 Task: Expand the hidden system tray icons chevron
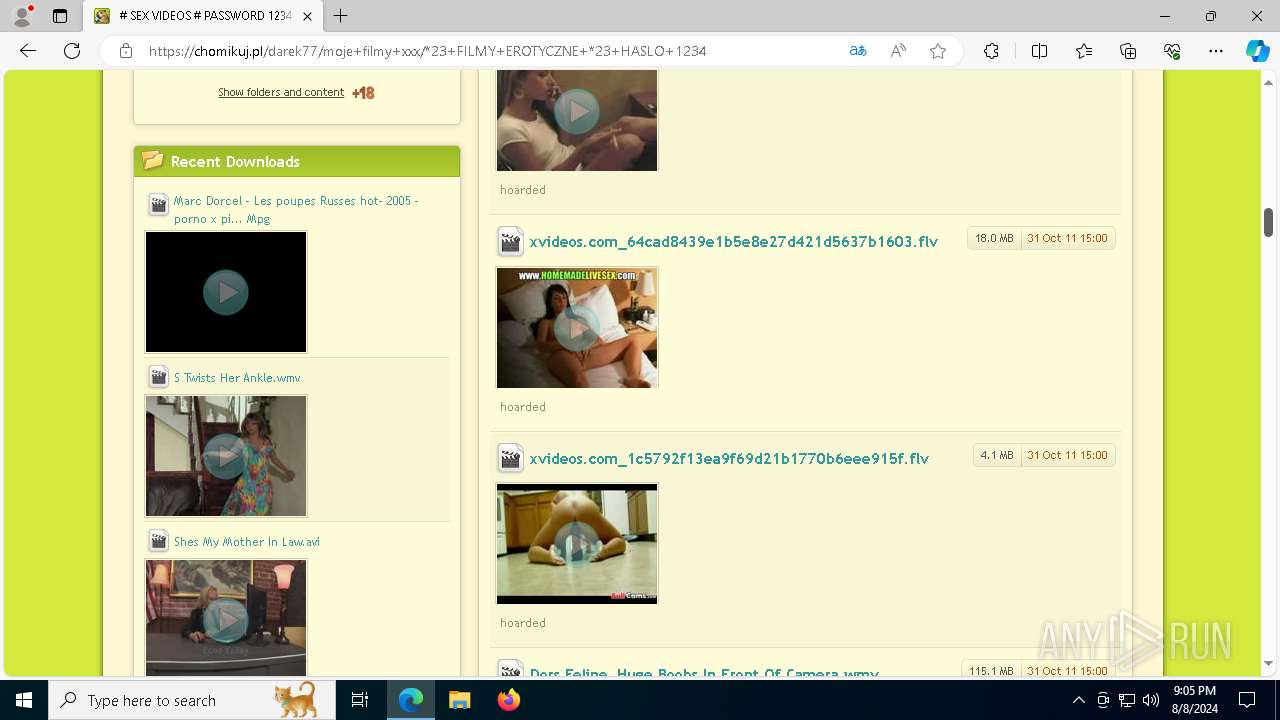coord(1078,700)
